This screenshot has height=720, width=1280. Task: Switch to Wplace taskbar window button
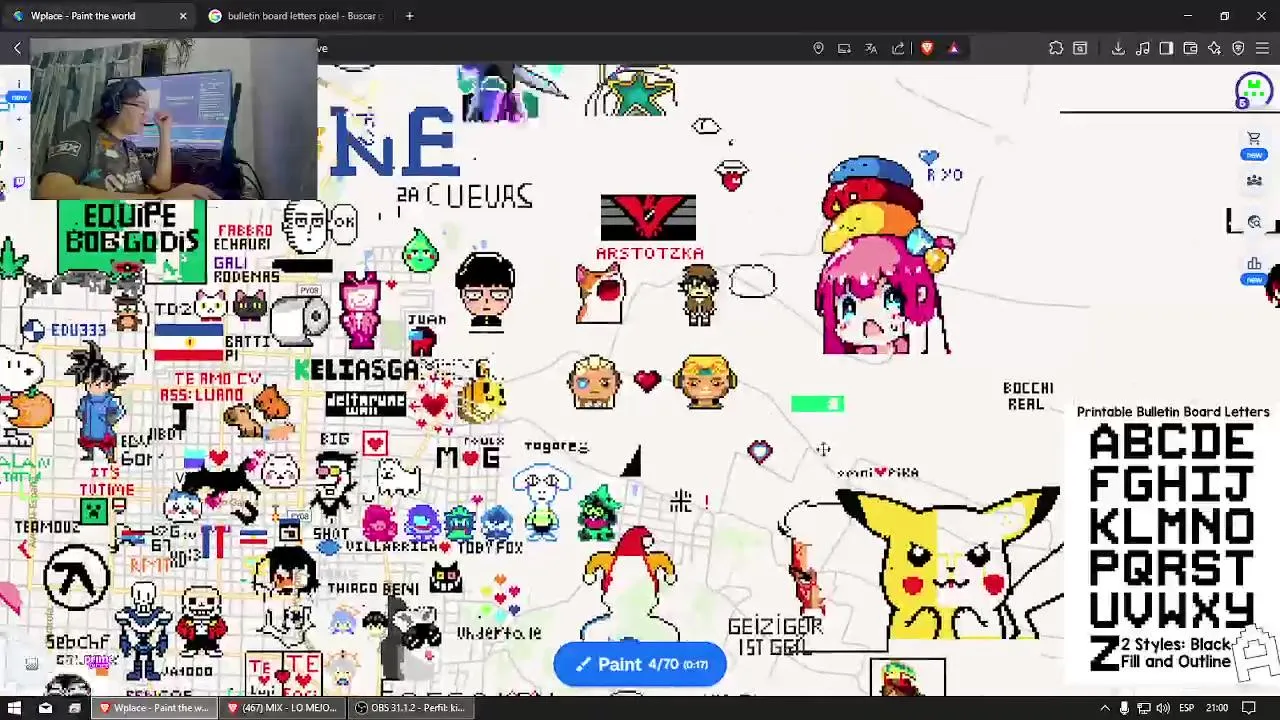(154, 708)
